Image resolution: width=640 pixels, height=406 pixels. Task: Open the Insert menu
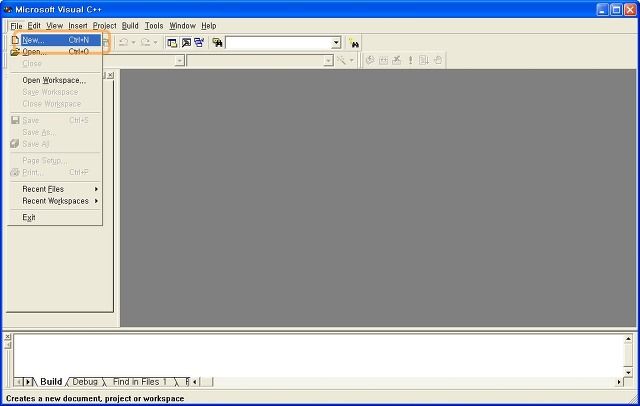click(78, 26)
